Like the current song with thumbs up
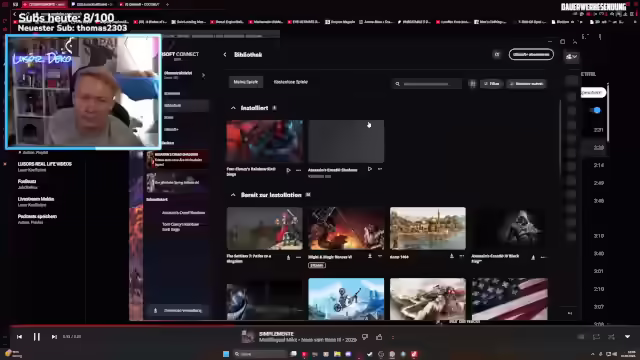This screenshot has width=640, height=360. coord(379,337)
